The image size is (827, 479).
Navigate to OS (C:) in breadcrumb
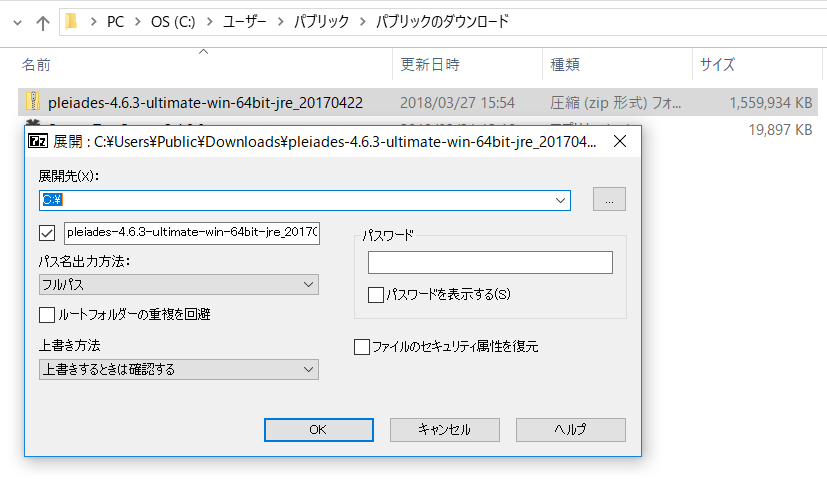coord(173,22)
